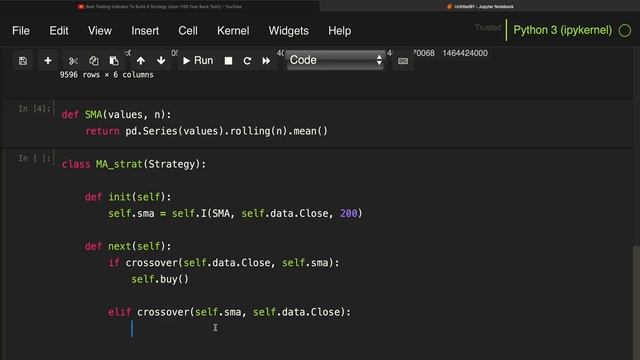Screen dimensions: 640x360
Task: Open the Widgets menu
Action: click(289, 31)
